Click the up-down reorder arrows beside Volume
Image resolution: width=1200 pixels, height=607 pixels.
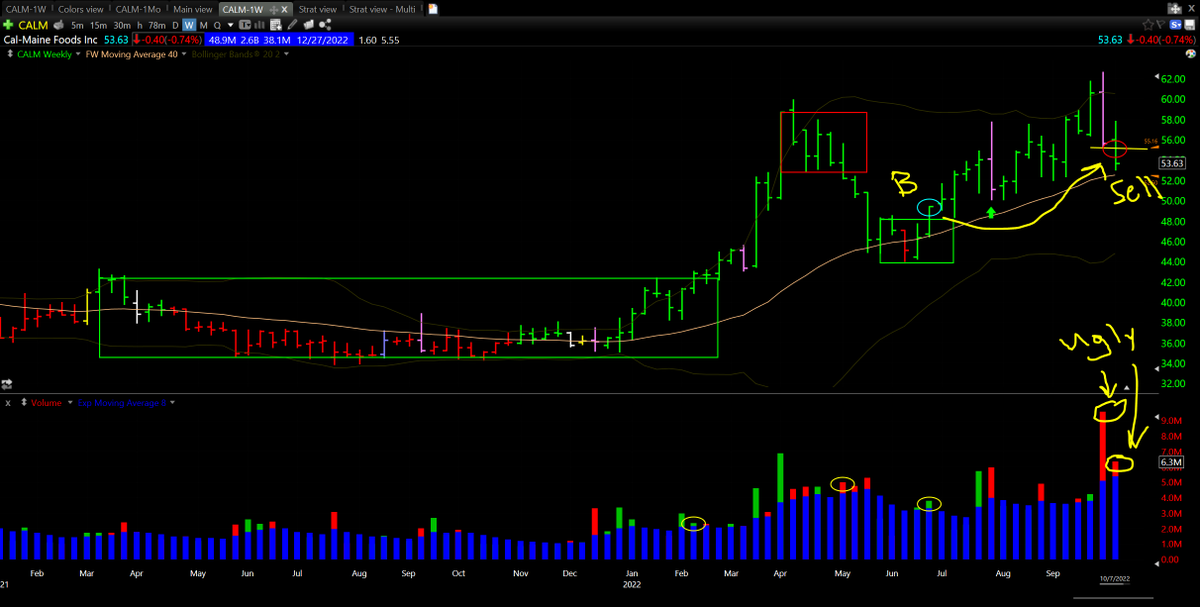point(23,402)
